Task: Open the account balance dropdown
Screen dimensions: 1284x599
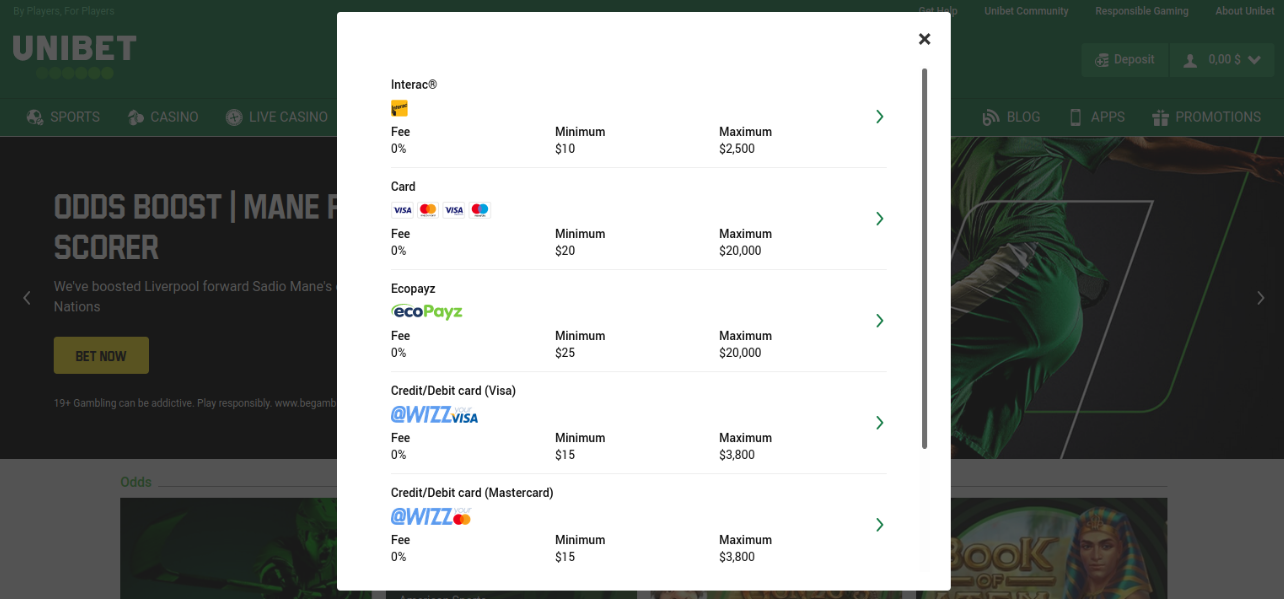Action: [1221, 60]
